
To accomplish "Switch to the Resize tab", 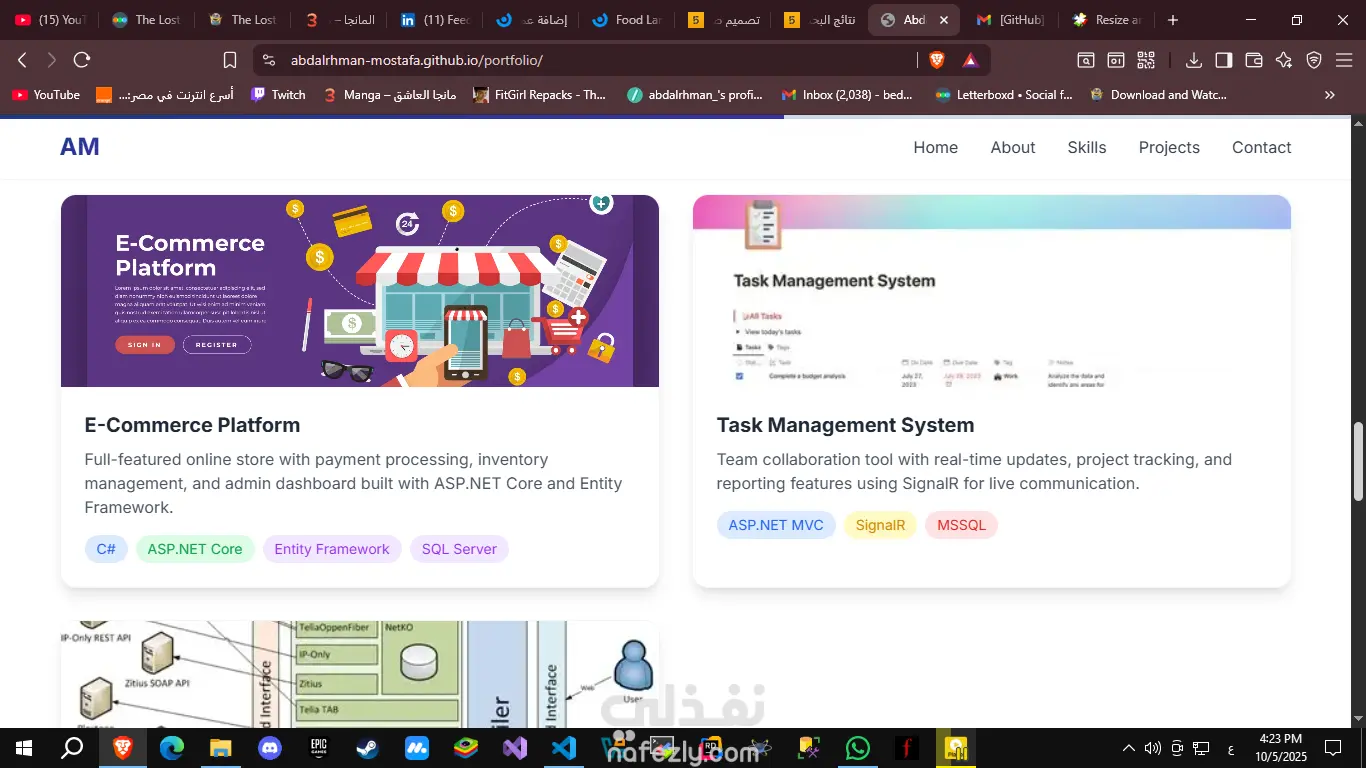I will click(1106, 20).
